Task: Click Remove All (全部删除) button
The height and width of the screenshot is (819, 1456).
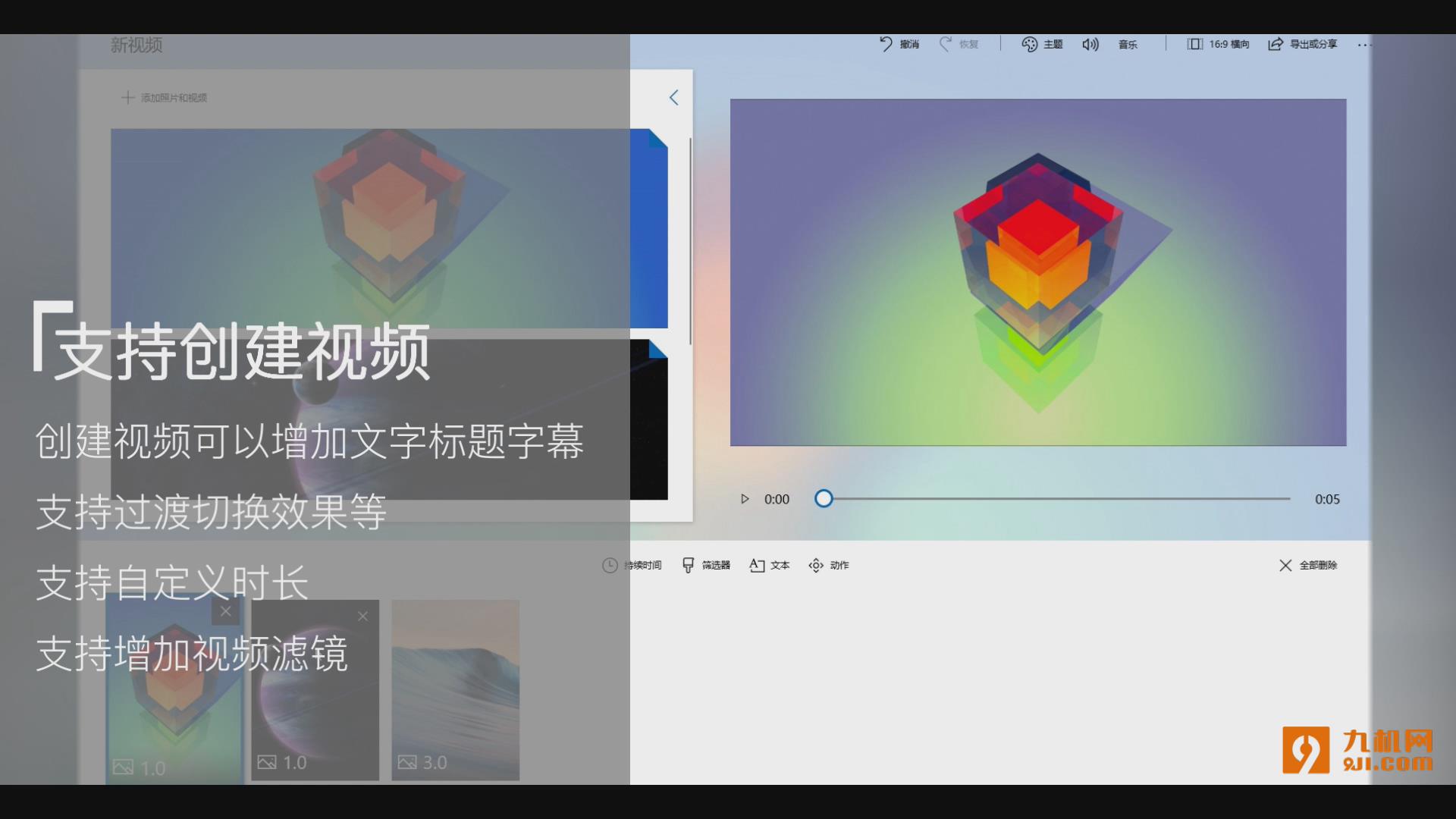Action: tap(1308, 565)
